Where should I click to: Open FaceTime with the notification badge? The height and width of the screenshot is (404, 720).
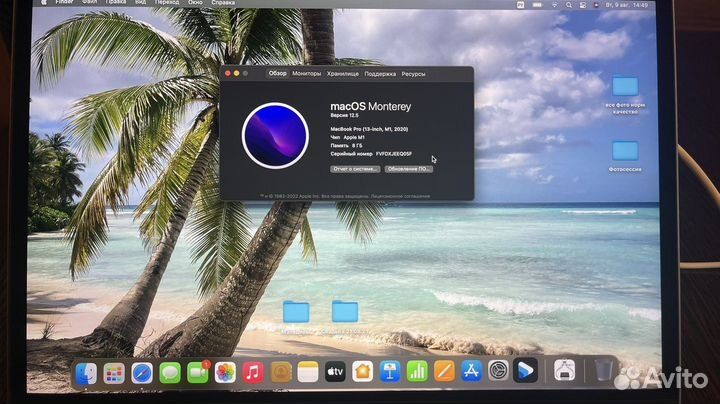click(x=197, y=372)
